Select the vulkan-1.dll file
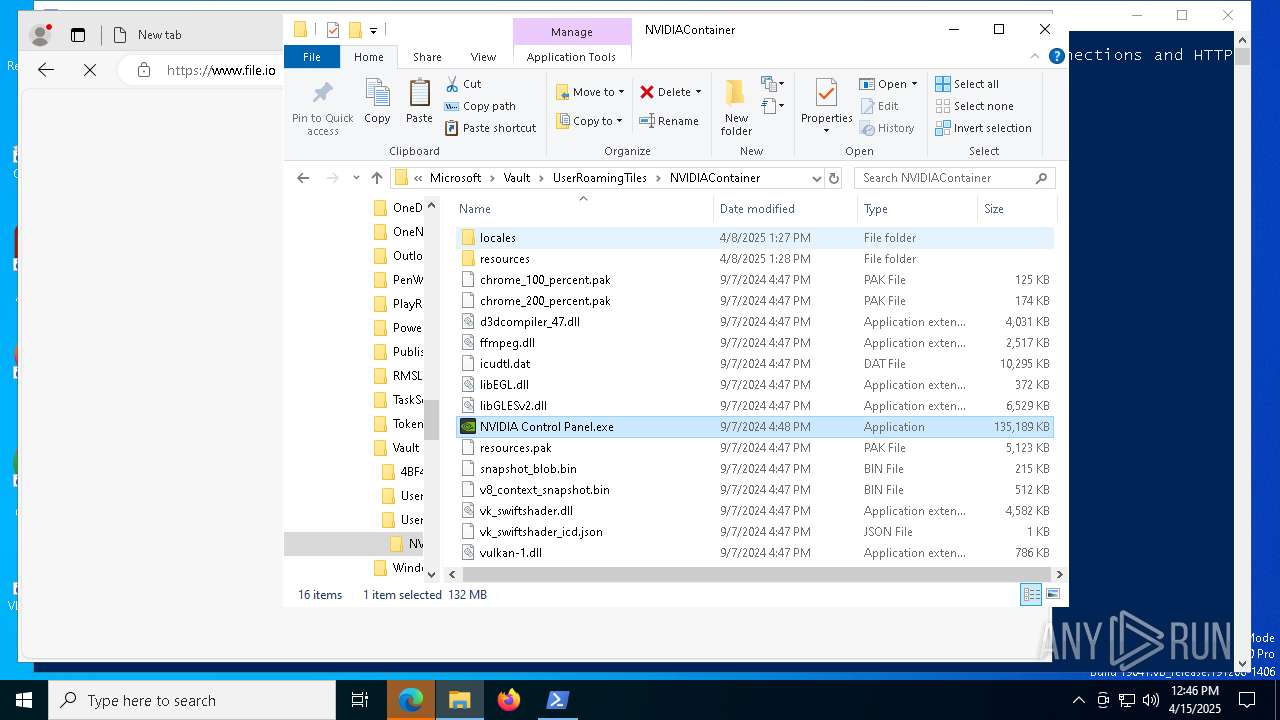The height and width of the screenshot is (720, 1280). click(755, 553)
